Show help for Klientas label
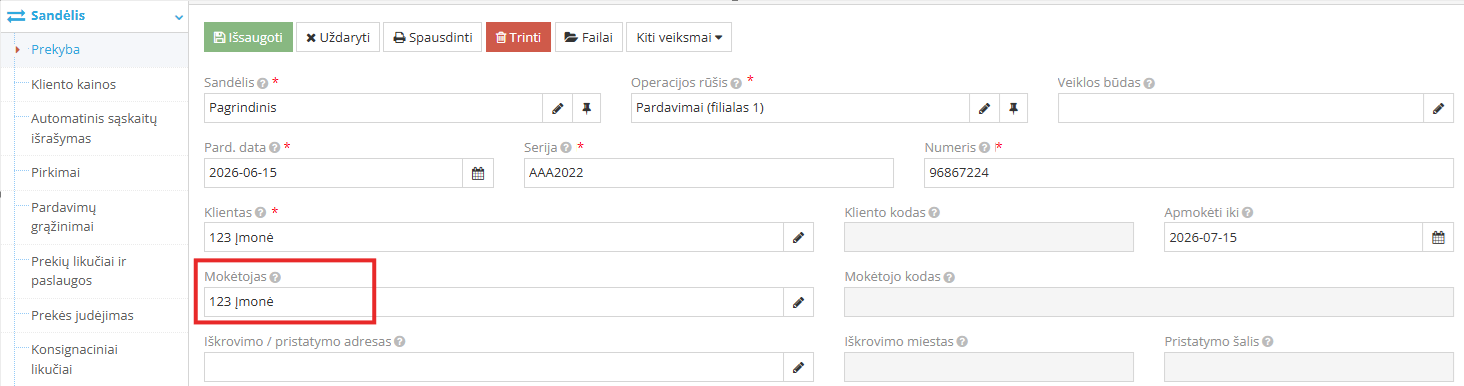Image resolution: width=1464 pixels, height=386 pixels. point(261,213)
